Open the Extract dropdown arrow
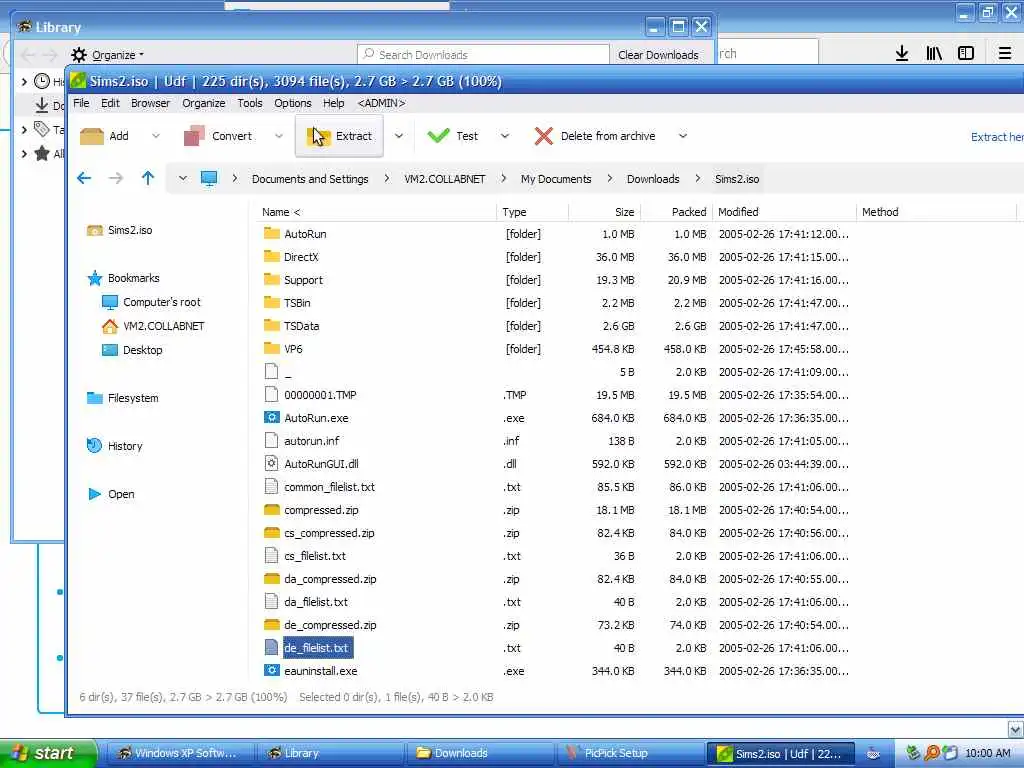The image size is (1024, 768). (x=399, y=136)
